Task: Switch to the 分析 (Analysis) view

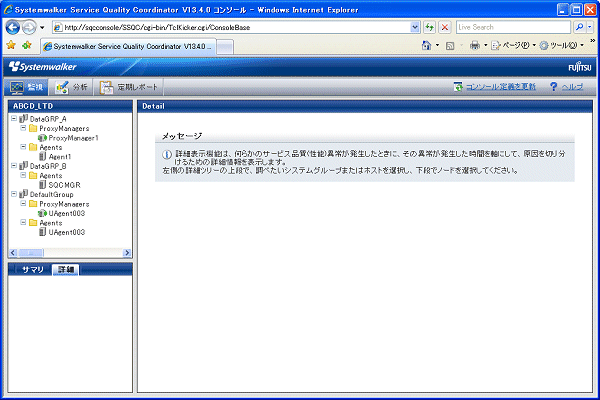Action: [x=72, y=87]
